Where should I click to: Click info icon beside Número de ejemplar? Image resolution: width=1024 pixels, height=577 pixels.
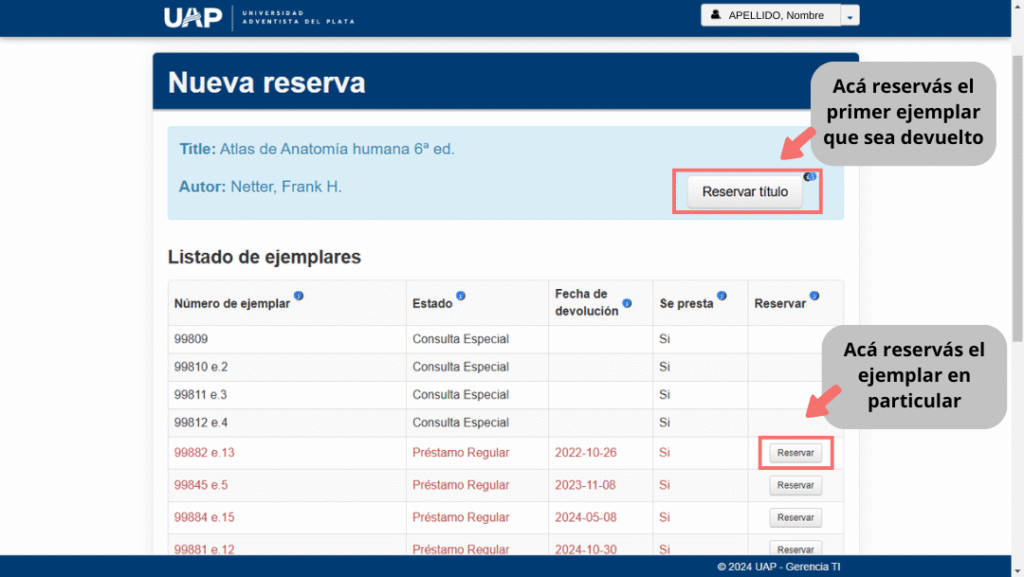point(299,296)
